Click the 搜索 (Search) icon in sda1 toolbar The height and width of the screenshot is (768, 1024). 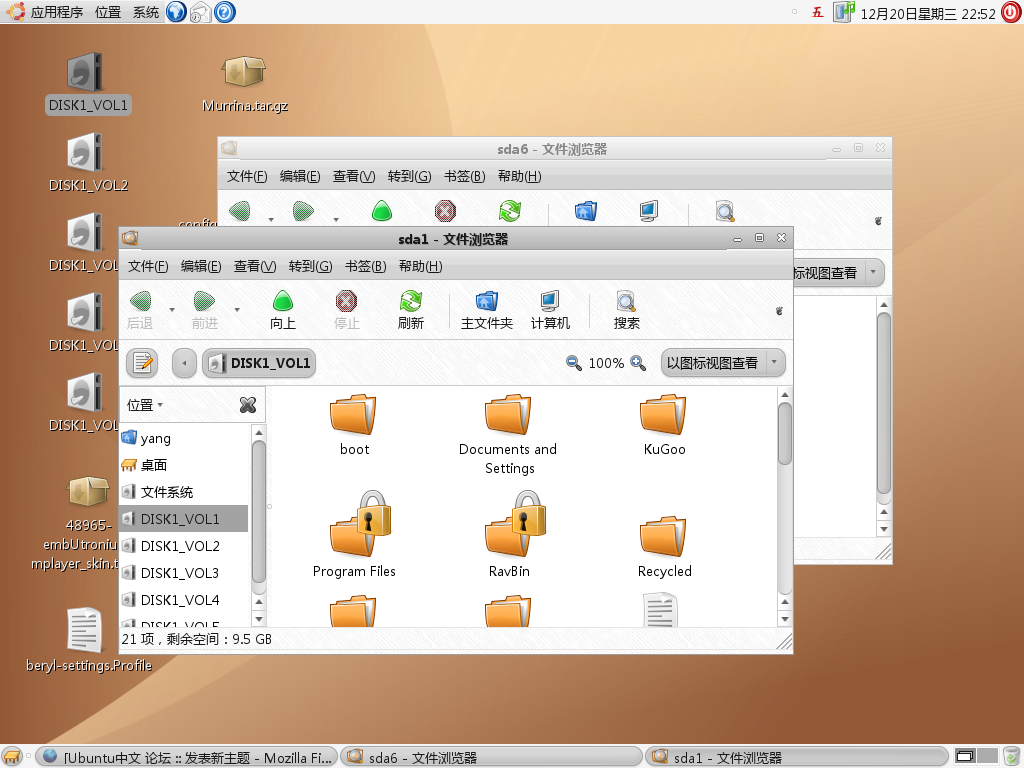626,302
